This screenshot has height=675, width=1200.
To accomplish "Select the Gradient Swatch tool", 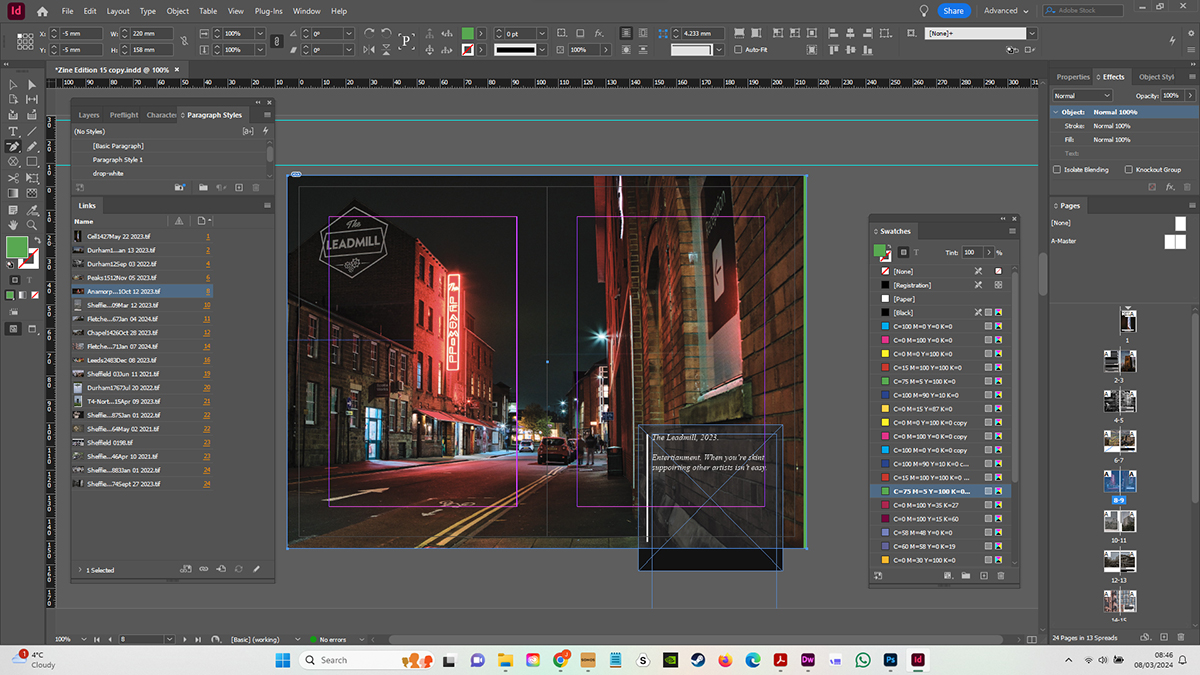I will (x=13, y=193).
